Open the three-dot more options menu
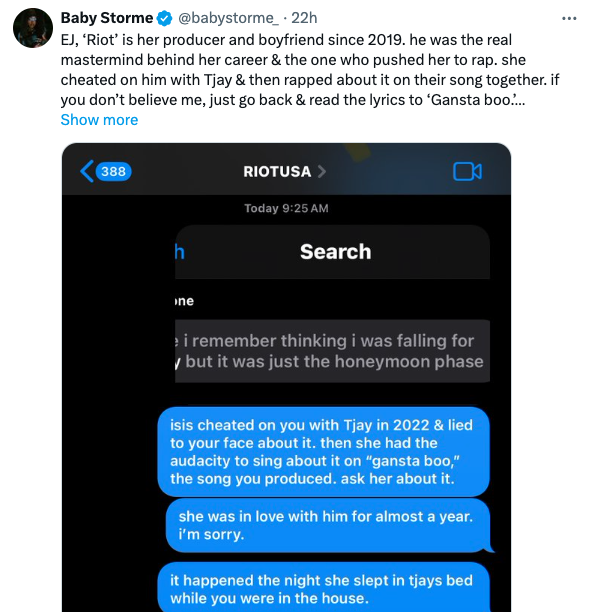Viewport: 590px width, 612px height. click(x=569, y=18)
